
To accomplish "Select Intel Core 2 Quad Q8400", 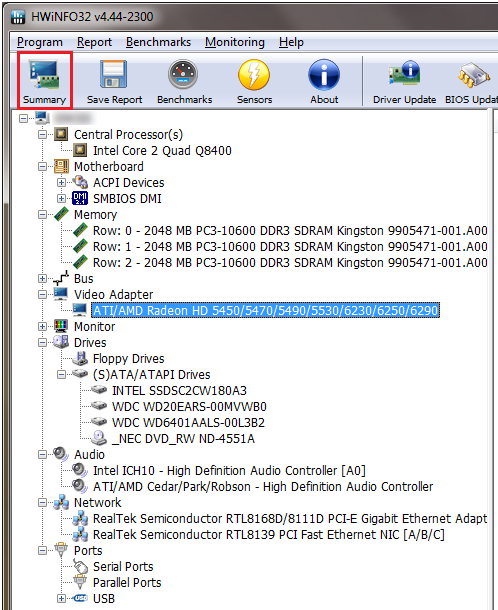I will point(162,151).
